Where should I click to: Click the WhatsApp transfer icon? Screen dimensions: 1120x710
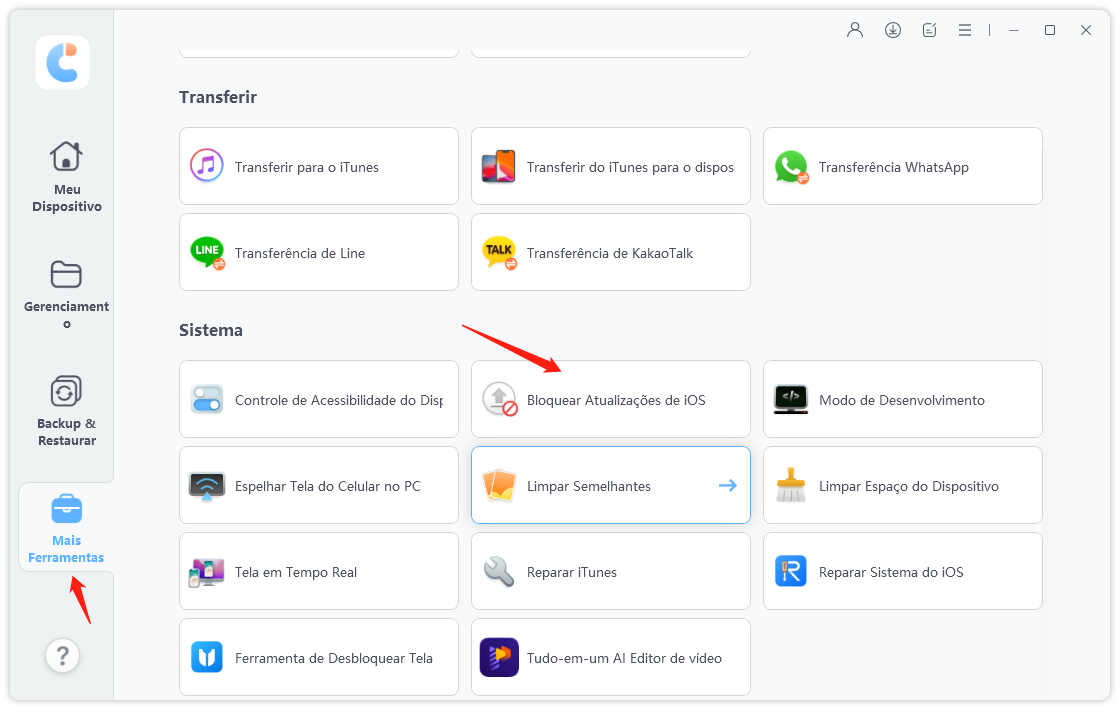791,167
